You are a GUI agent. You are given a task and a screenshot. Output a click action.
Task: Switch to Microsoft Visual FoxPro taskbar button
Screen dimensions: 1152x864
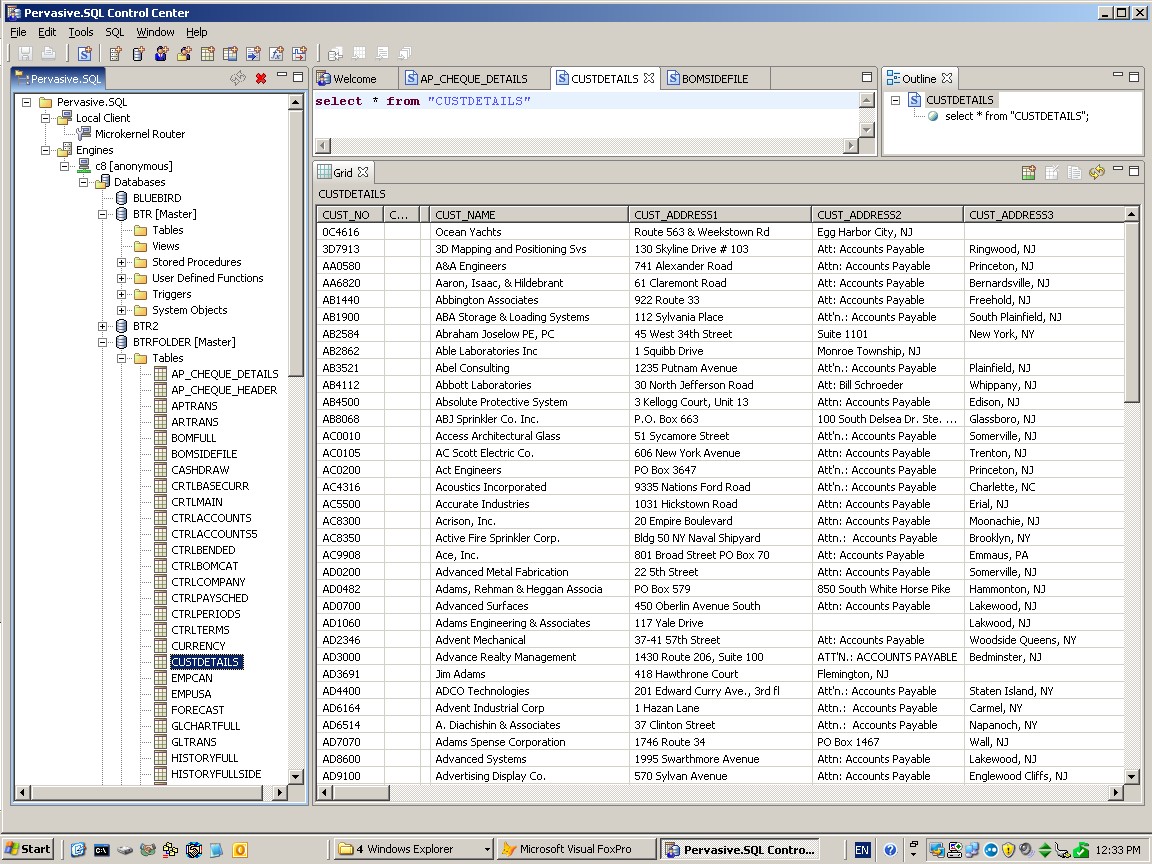[x=576, y=849]
